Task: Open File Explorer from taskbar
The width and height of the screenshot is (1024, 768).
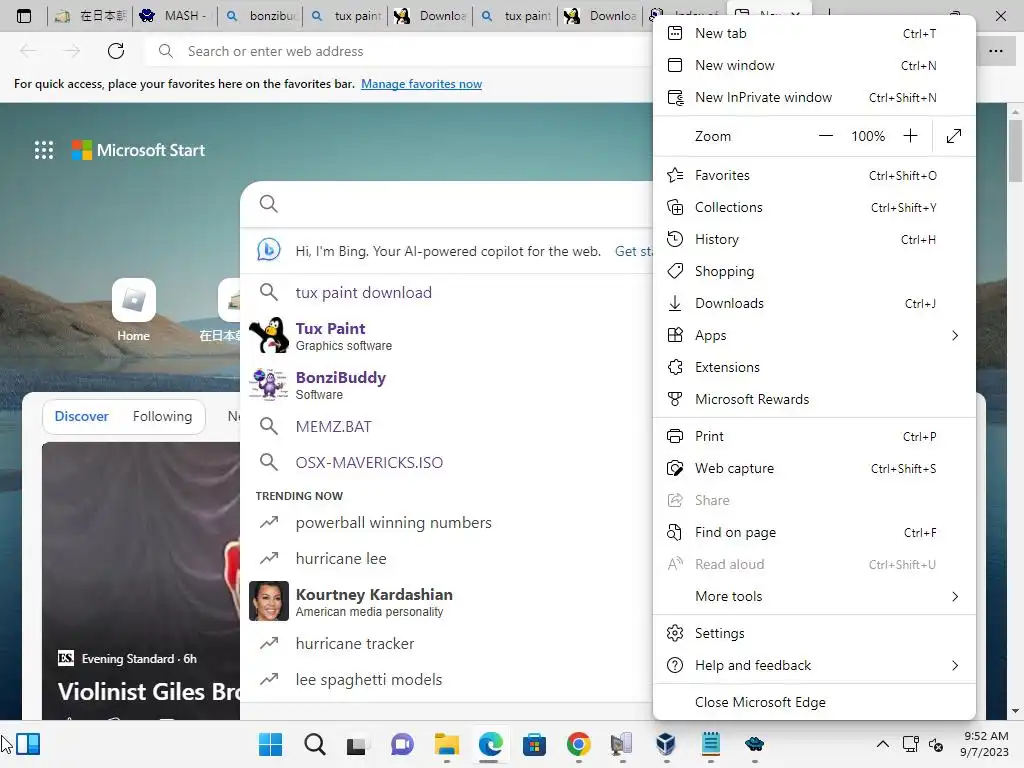Action: pos(447,744)
